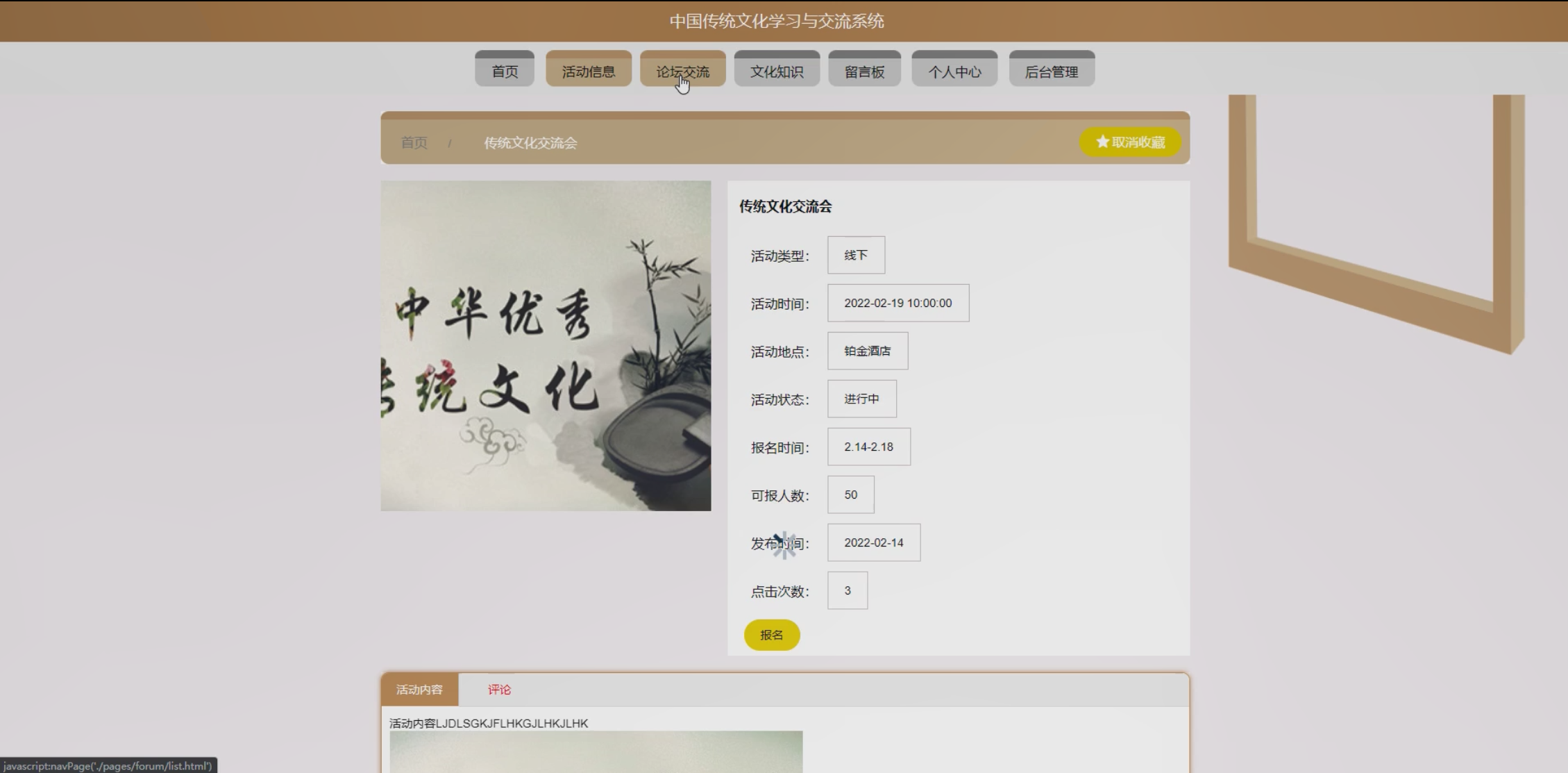The height and width of the screenshot is (773, 1568).
Task: Click the 活动类型 线下 value box
Action: pos(855,255)
